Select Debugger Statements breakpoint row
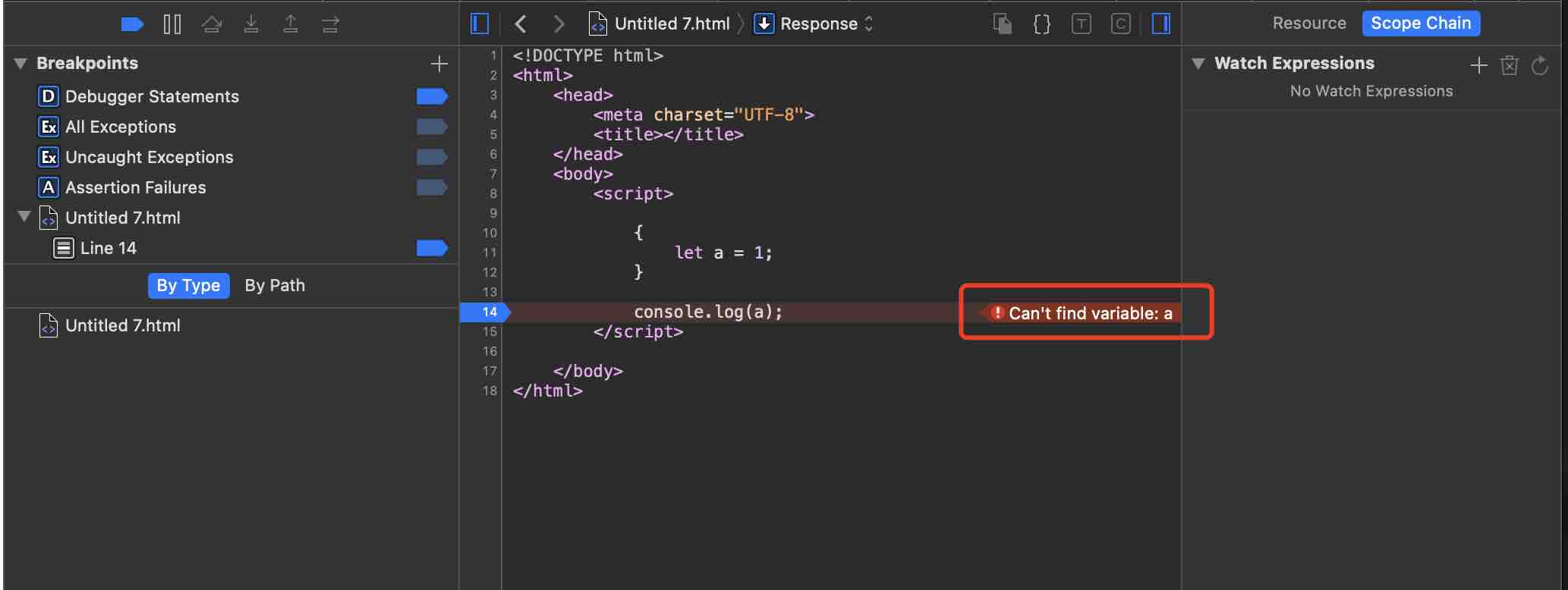Image resolution: width=1568 pixels, height=590 pixels. (x=231, y=96)
